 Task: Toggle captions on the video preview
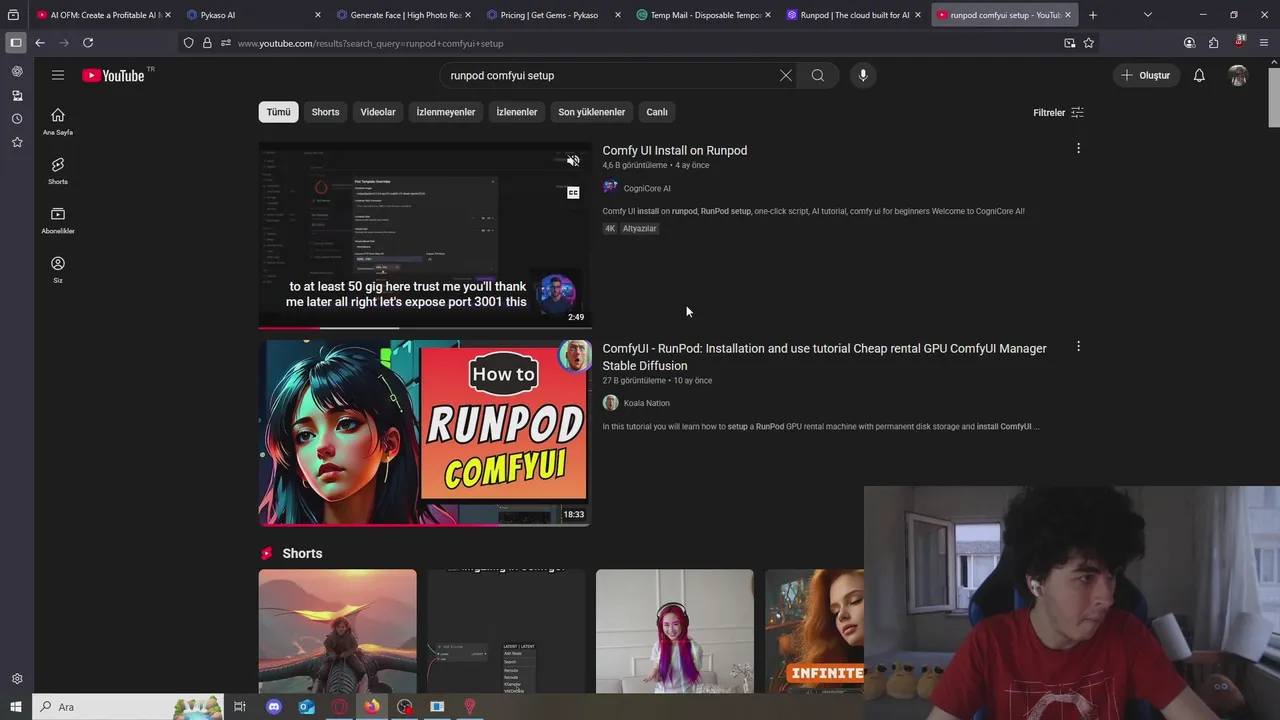click(573, 193)
